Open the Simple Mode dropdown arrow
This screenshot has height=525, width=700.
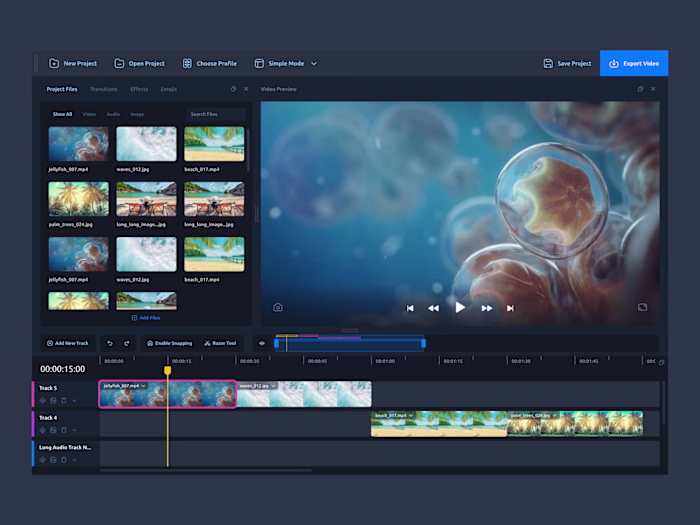pos(314,63)
